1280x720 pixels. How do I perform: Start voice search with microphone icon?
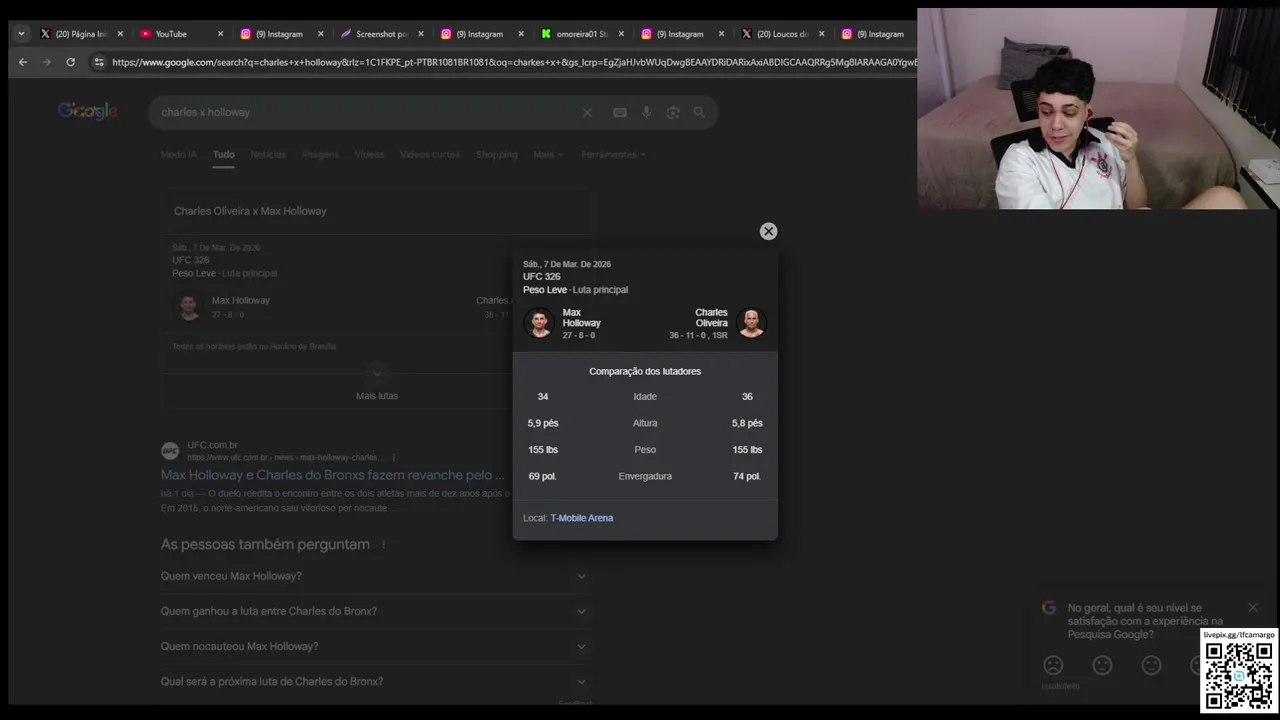click(x=646, y=112)
